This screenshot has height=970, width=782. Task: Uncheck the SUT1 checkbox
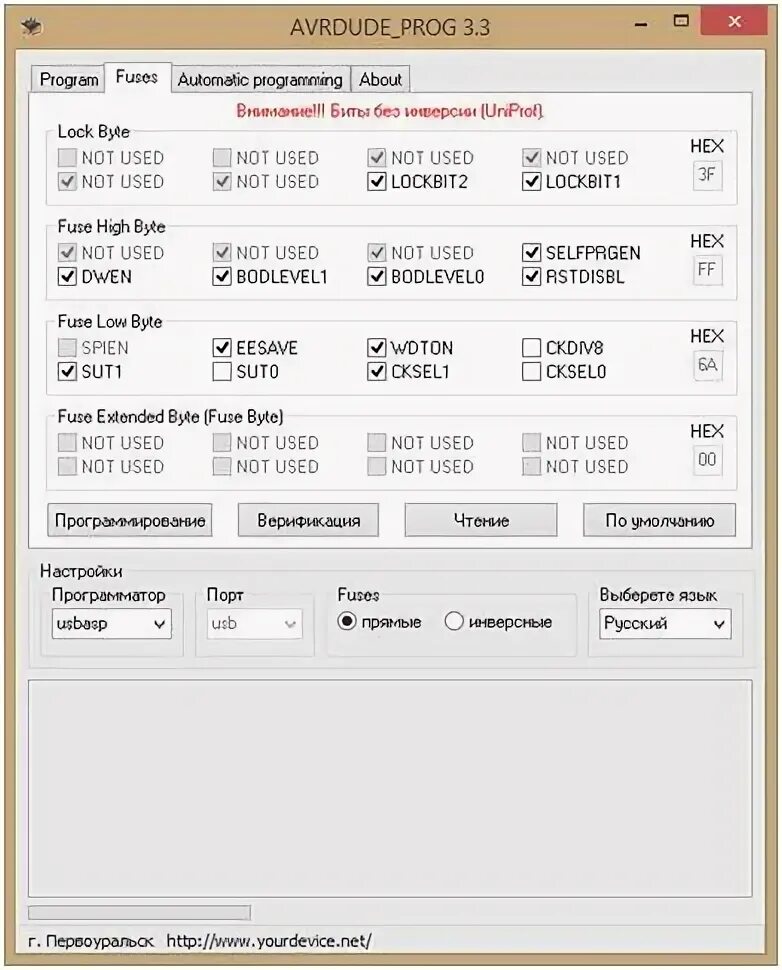[67, 371]
